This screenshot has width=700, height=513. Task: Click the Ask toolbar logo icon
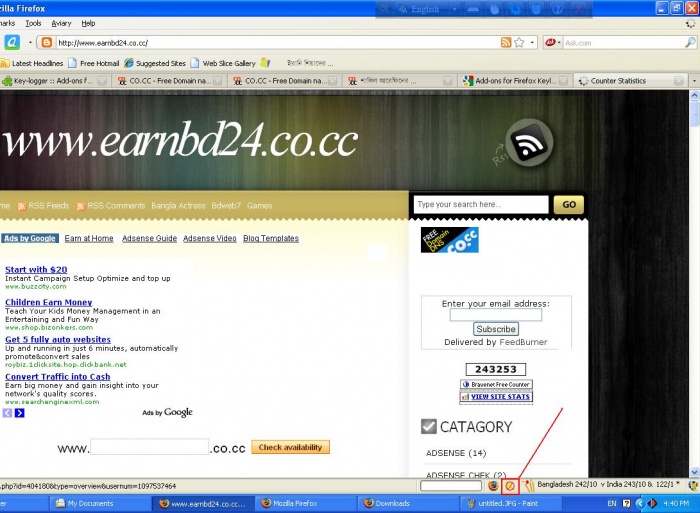(x=12, y=42)
